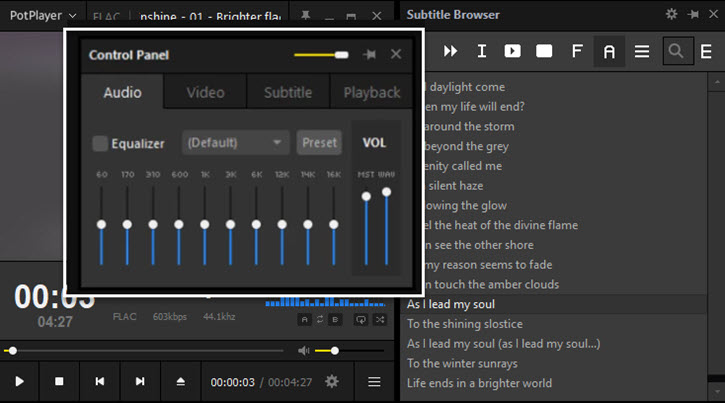Click the search icon in Subtitle Browser
This screenshot has width=725, height=403.
pyautogui.click(x=676, y=51)
